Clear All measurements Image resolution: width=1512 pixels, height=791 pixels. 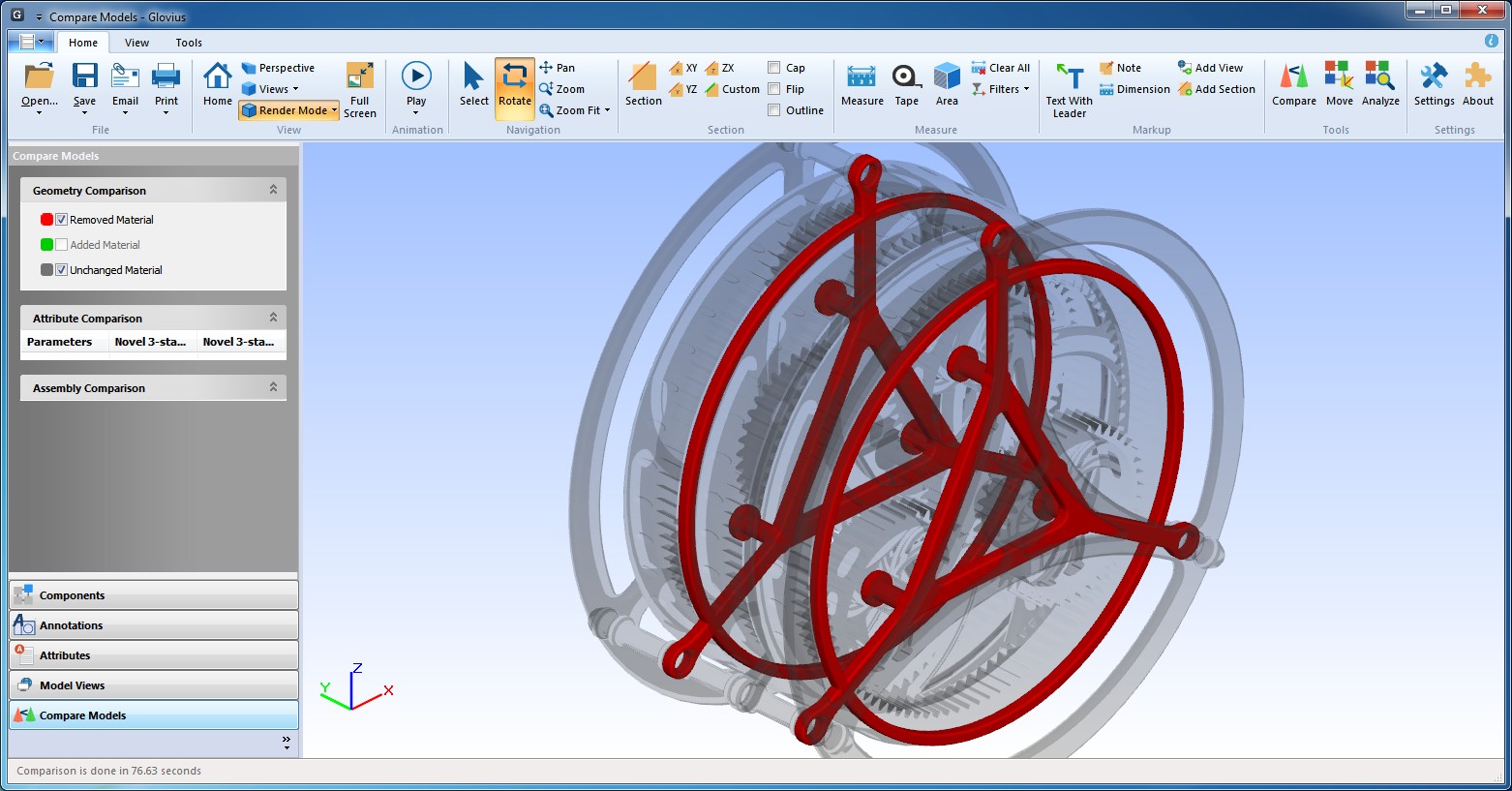point(1001,68)
